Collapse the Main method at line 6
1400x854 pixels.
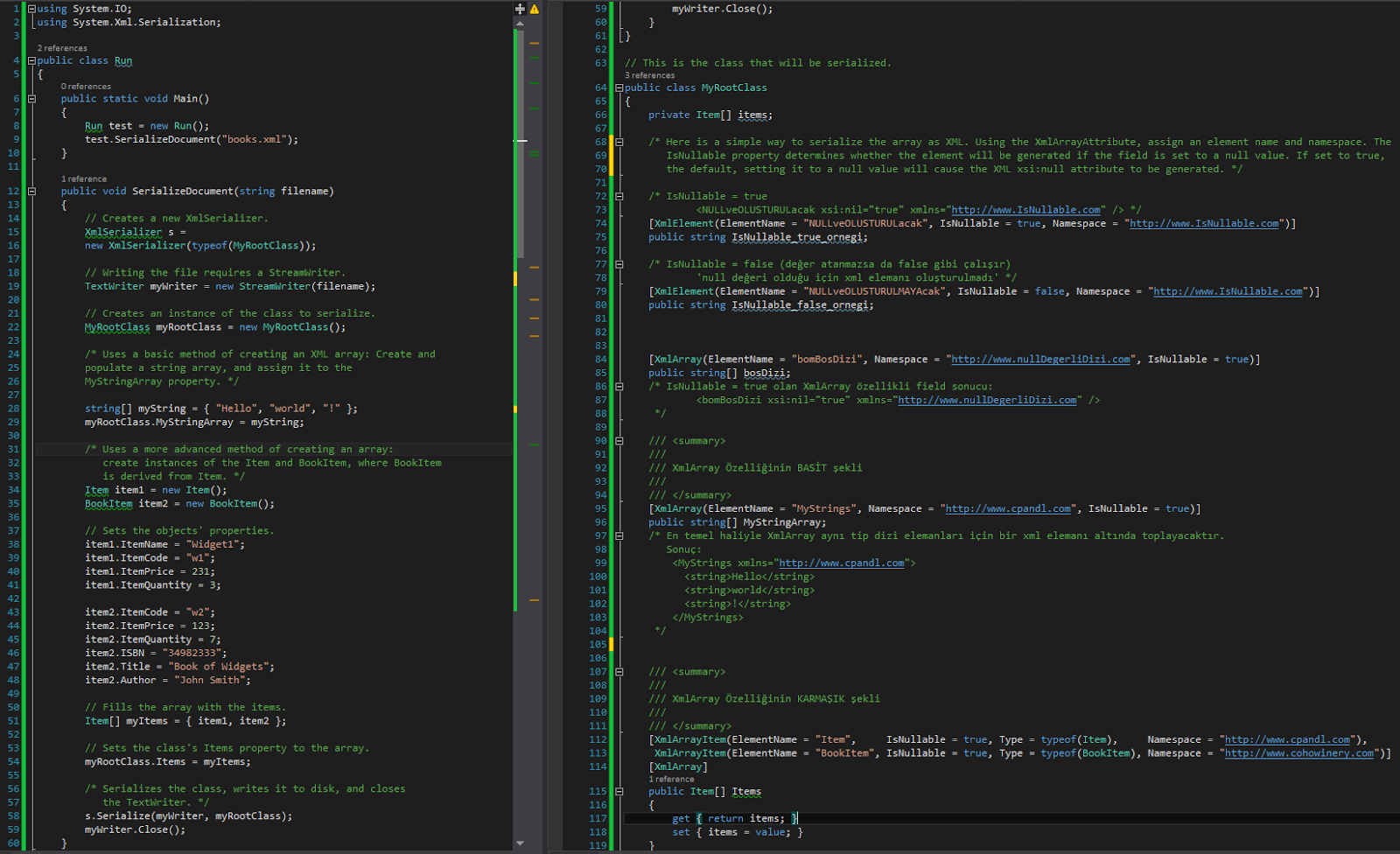click(x=30, y=99)
